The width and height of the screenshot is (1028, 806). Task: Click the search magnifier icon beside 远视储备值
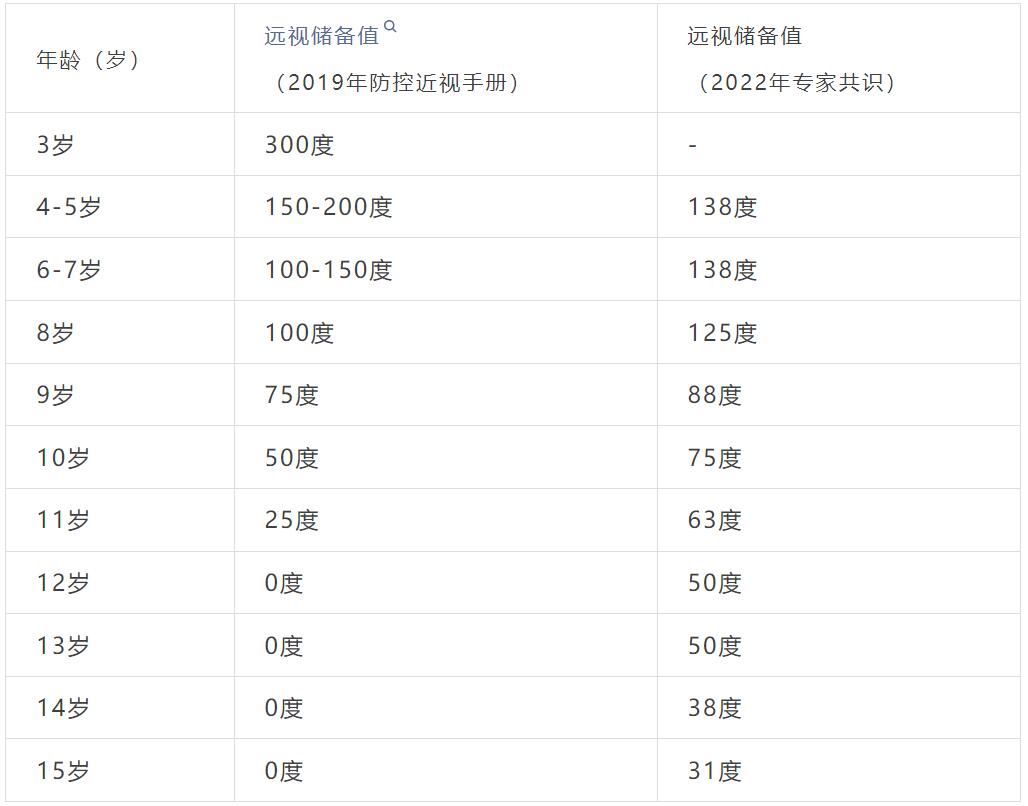pyautogui.click(x=390, y=27)
